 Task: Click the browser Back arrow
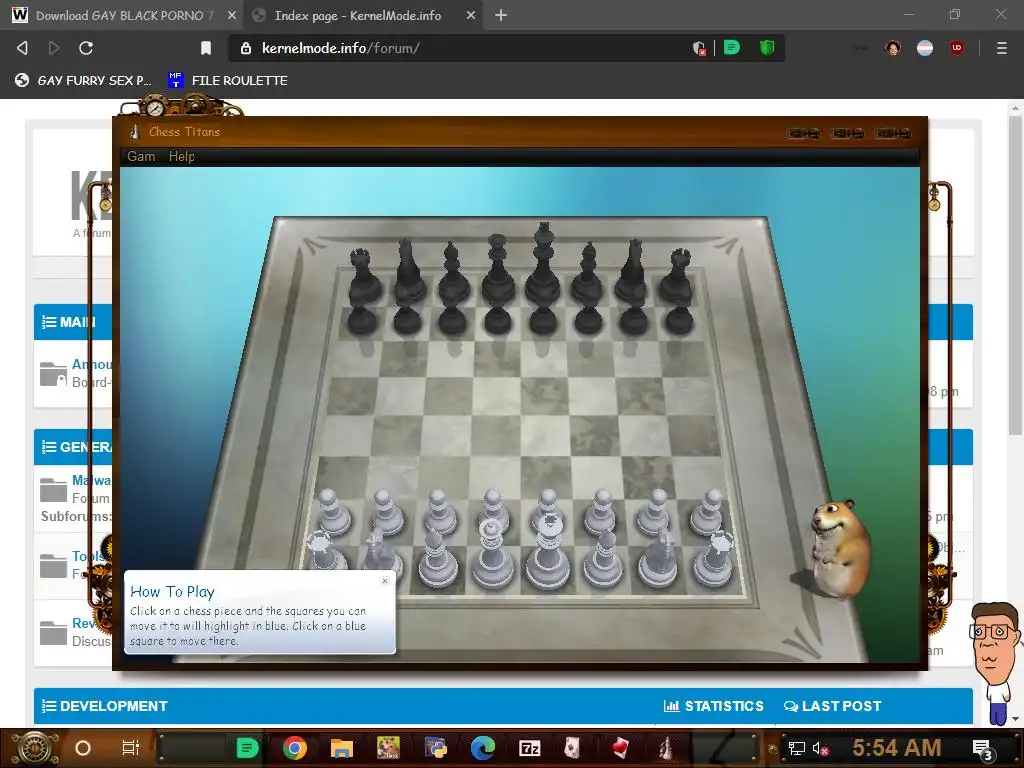pyautogui.click(x=22, y=48)
